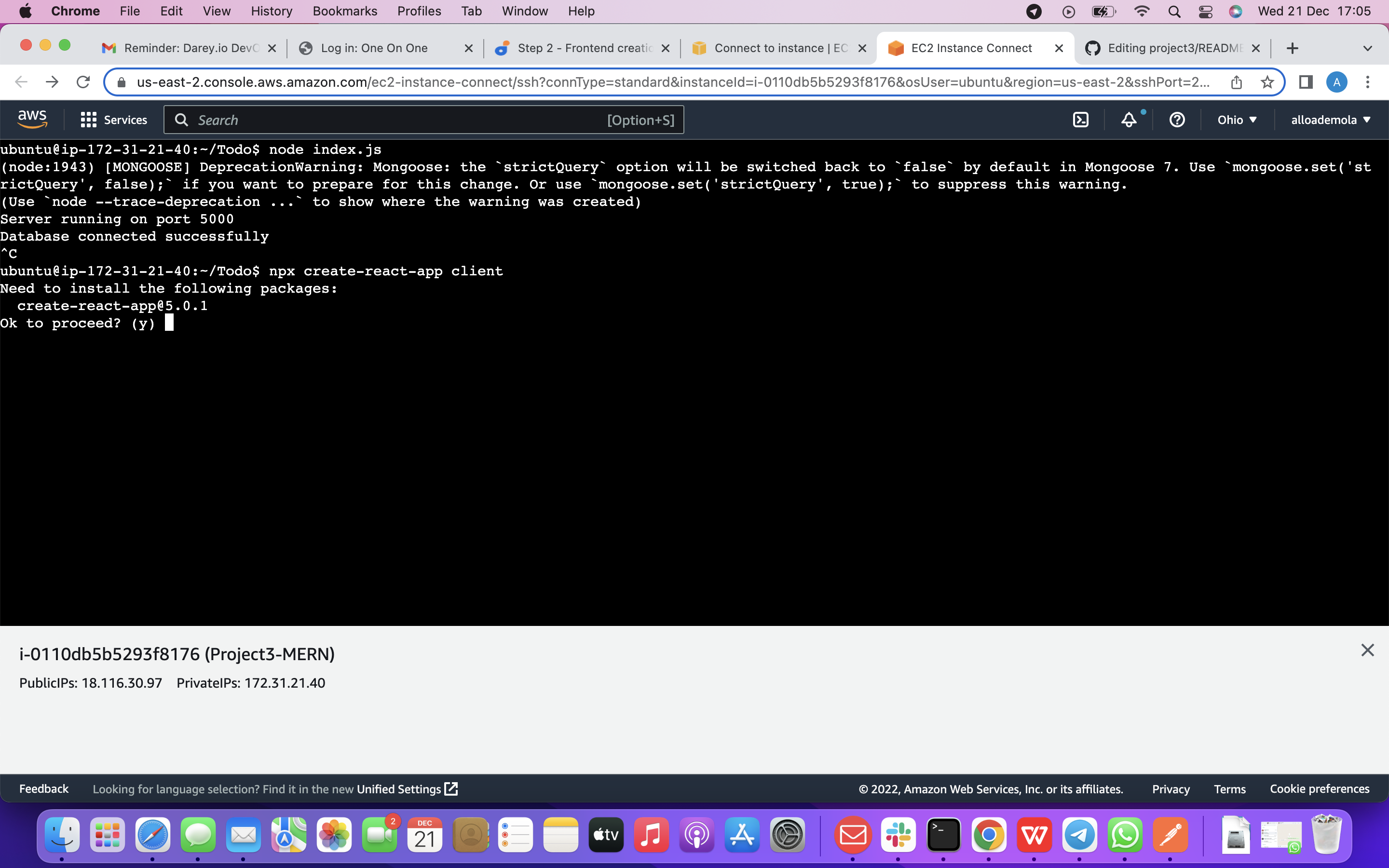Bookmark the page with the star icon
Viewport: 1389px width, 868px height.
(x=1267, y=82)
